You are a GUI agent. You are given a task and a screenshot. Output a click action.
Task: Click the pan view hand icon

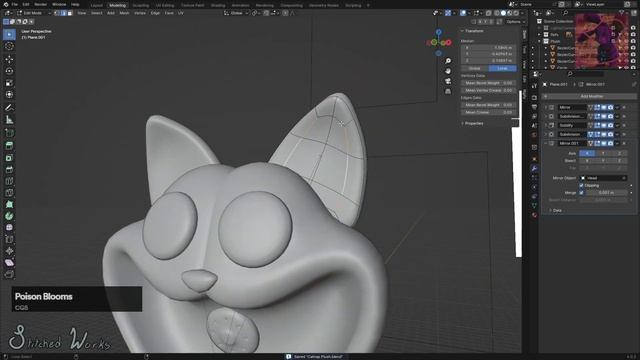448,71
